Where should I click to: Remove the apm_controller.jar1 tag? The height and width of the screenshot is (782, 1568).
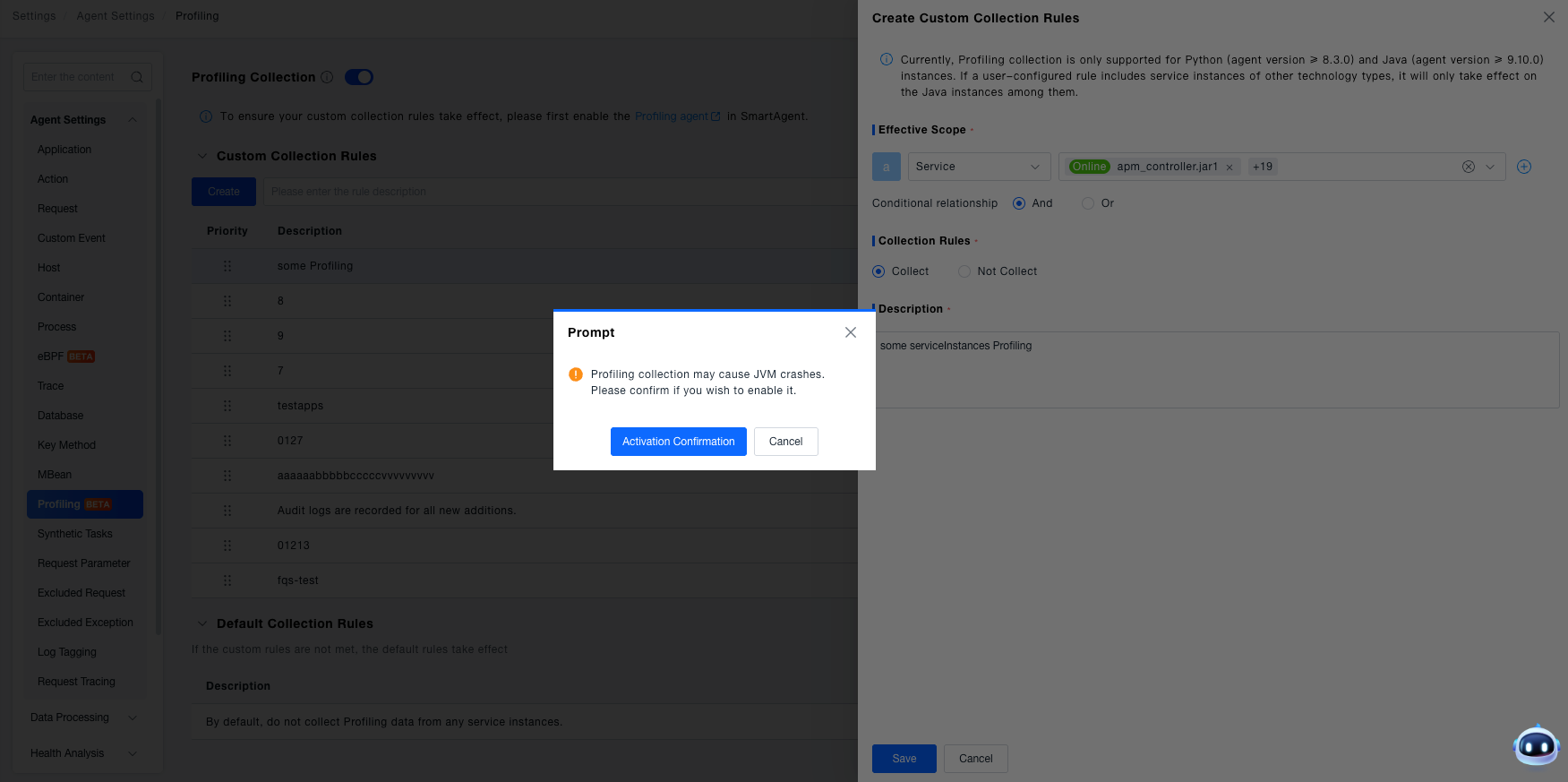pos(1230,168)
